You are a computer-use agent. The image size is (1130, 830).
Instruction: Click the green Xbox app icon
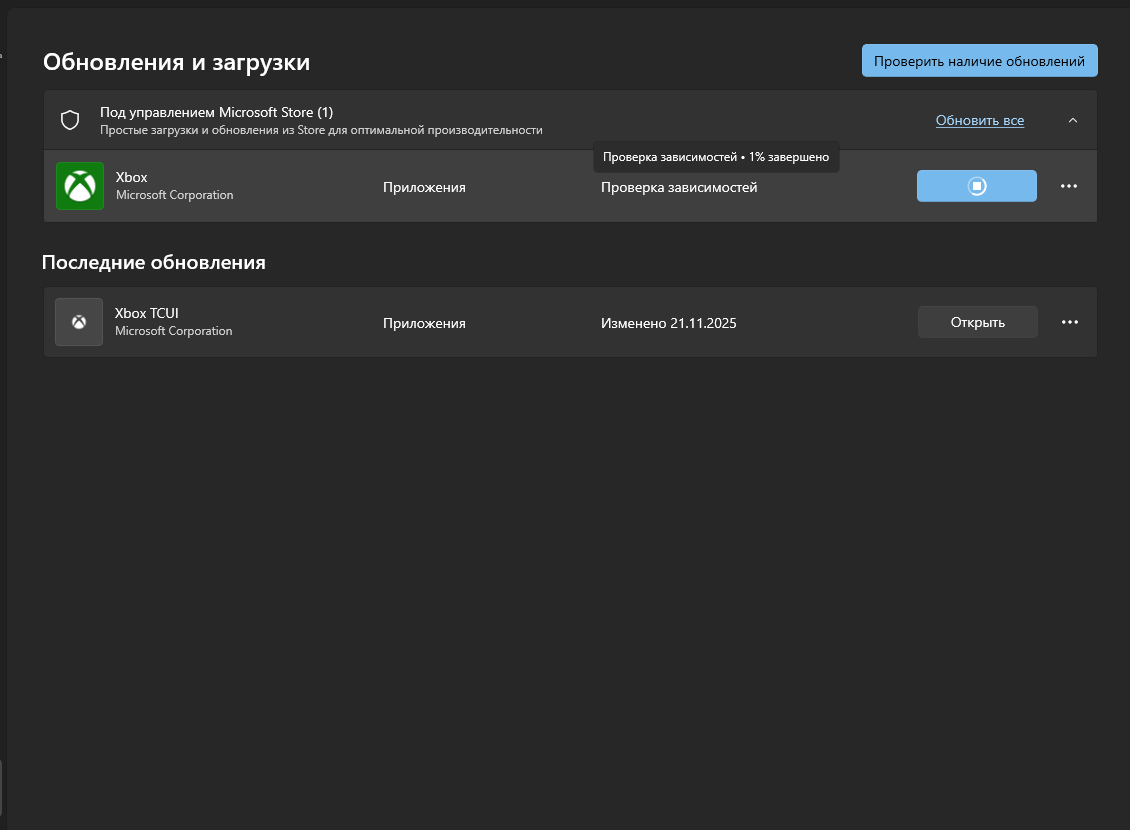pos(80,186)
